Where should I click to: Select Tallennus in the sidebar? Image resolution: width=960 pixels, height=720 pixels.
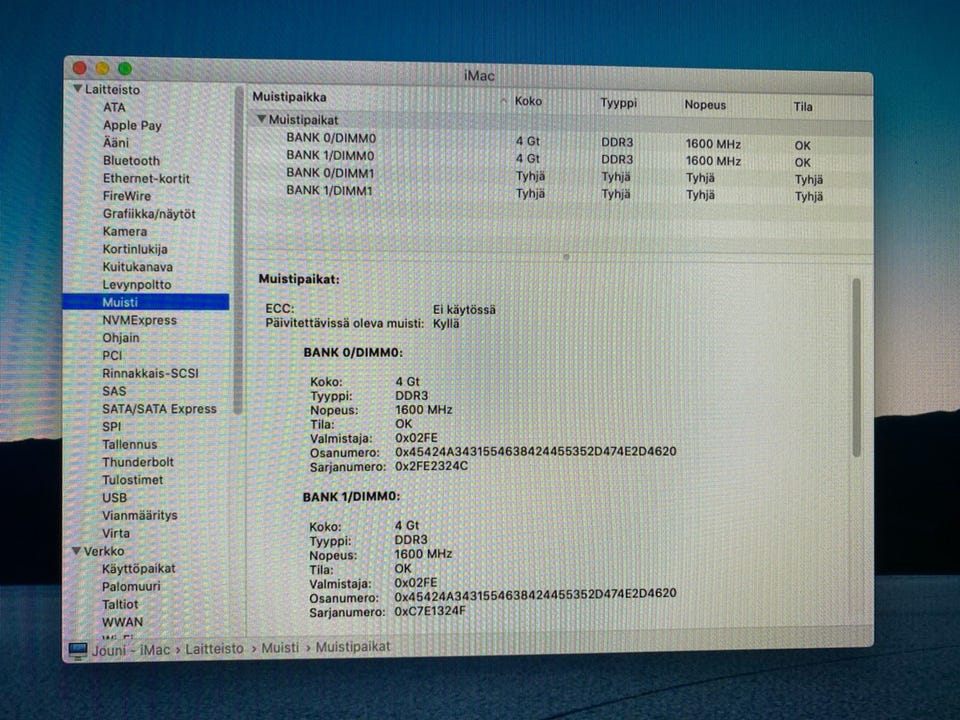[129, 444]
